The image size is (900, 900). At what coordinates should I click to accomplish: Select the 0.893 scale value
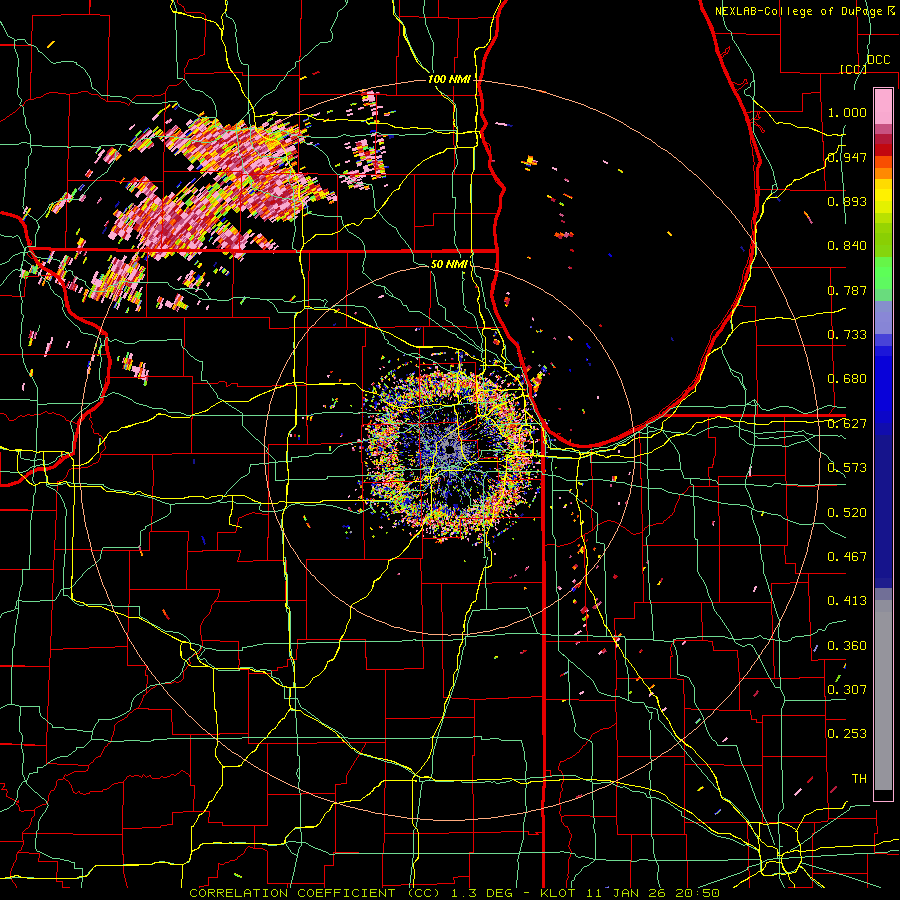coord(847,201)
